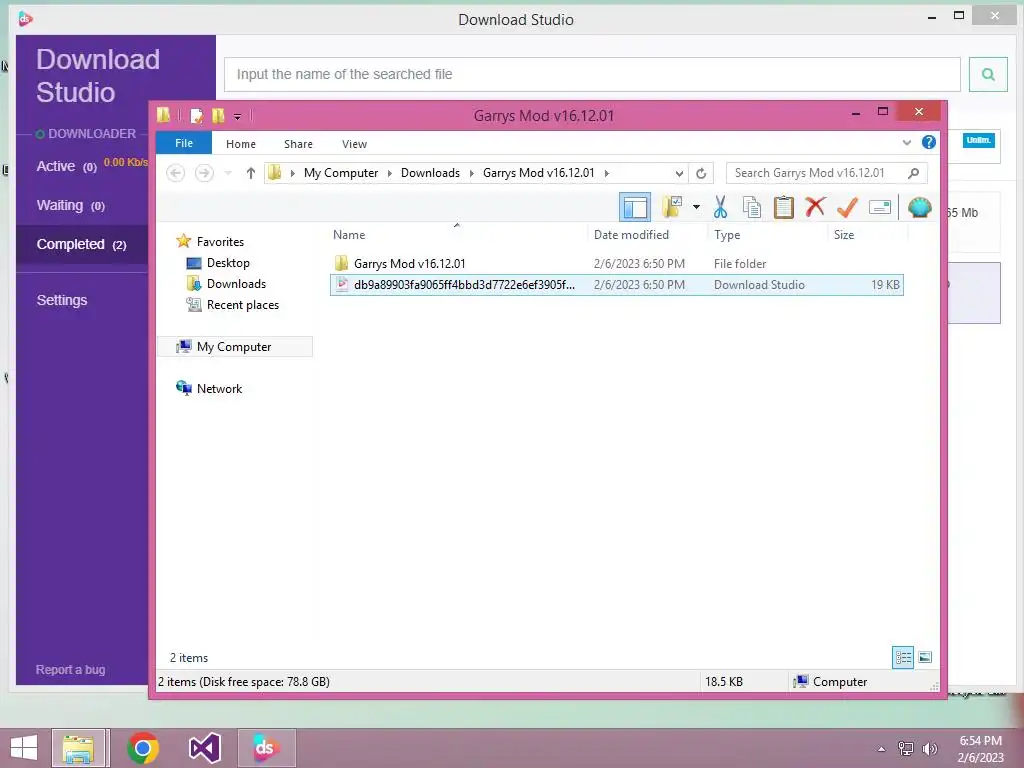Viewport: 1024px width, 768px height.
Task: Select the Garrys Mod v16.12.01 folder row
Action: 616,264
